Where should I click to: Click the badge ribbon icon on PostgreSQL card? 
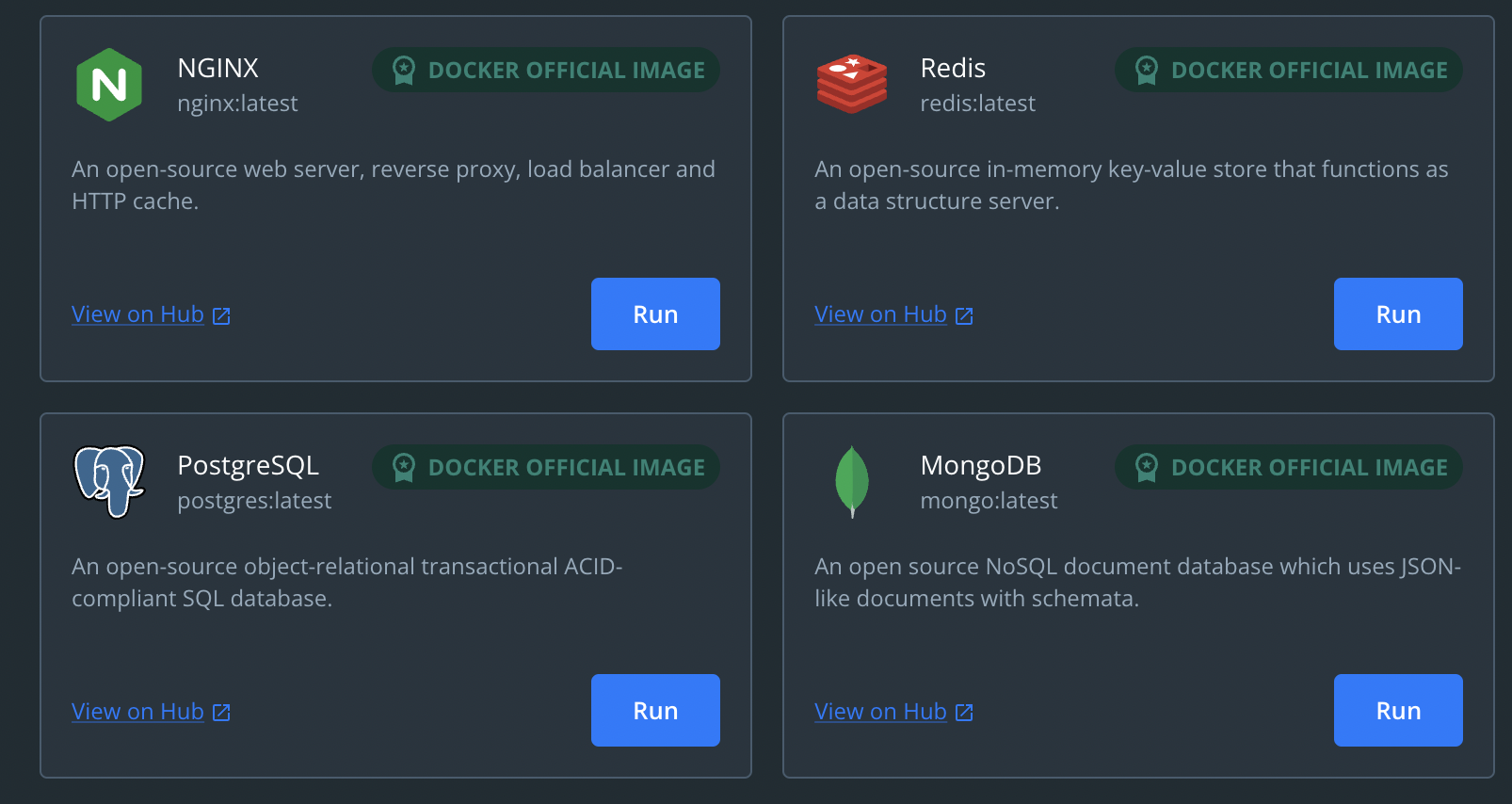tap(404, 468)
